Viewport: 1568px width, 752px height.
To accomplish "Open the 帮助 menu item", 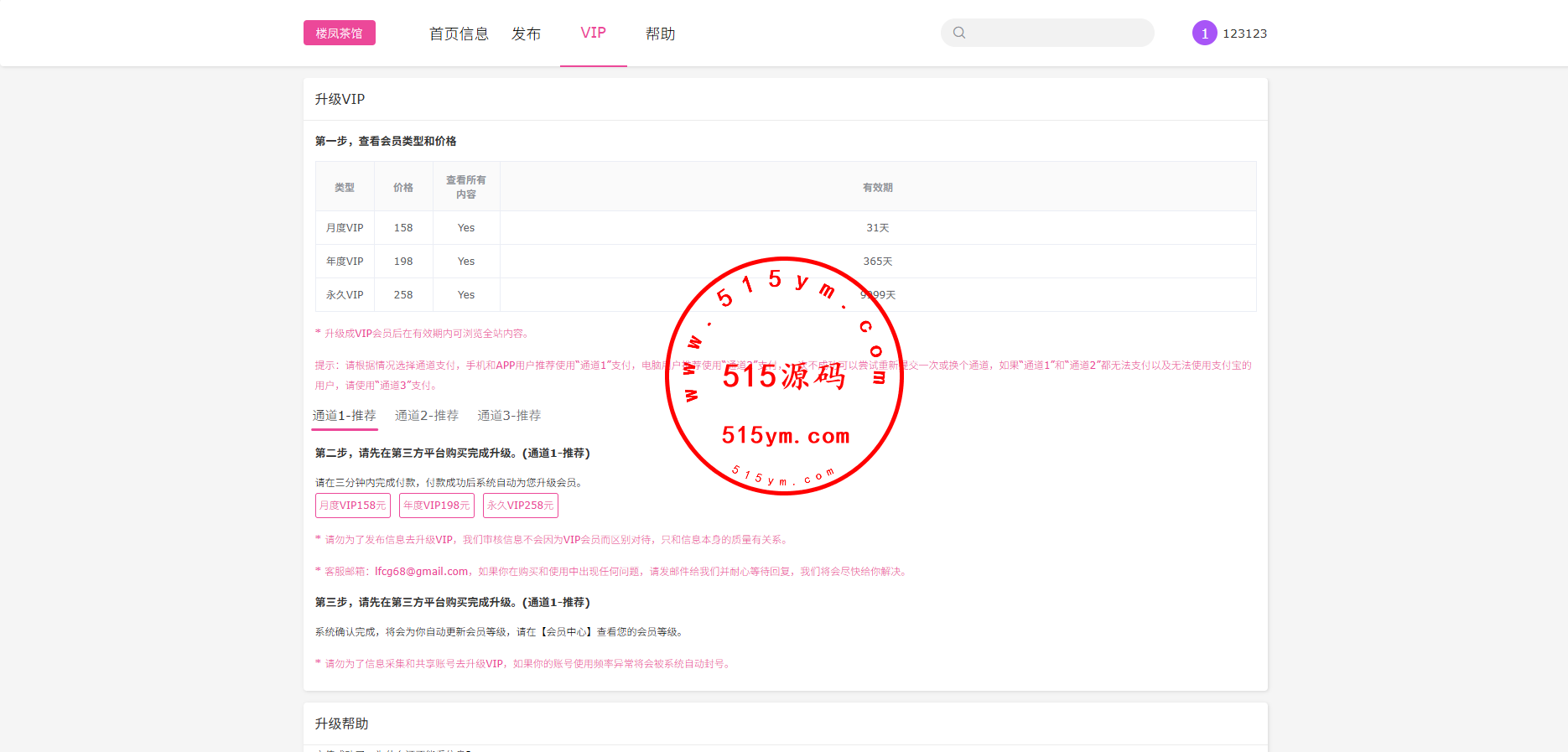I will pyautogui.click(x=660, y=34).
